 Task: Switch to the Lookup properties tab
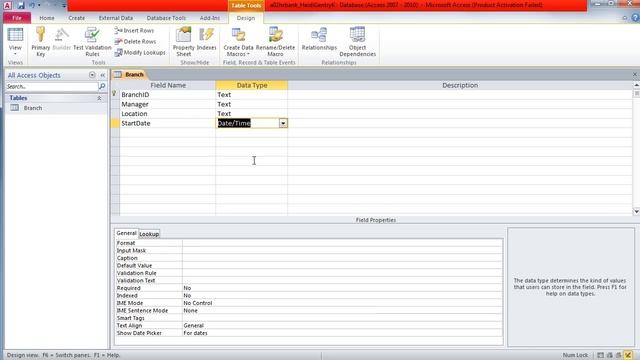click(149, 234)
